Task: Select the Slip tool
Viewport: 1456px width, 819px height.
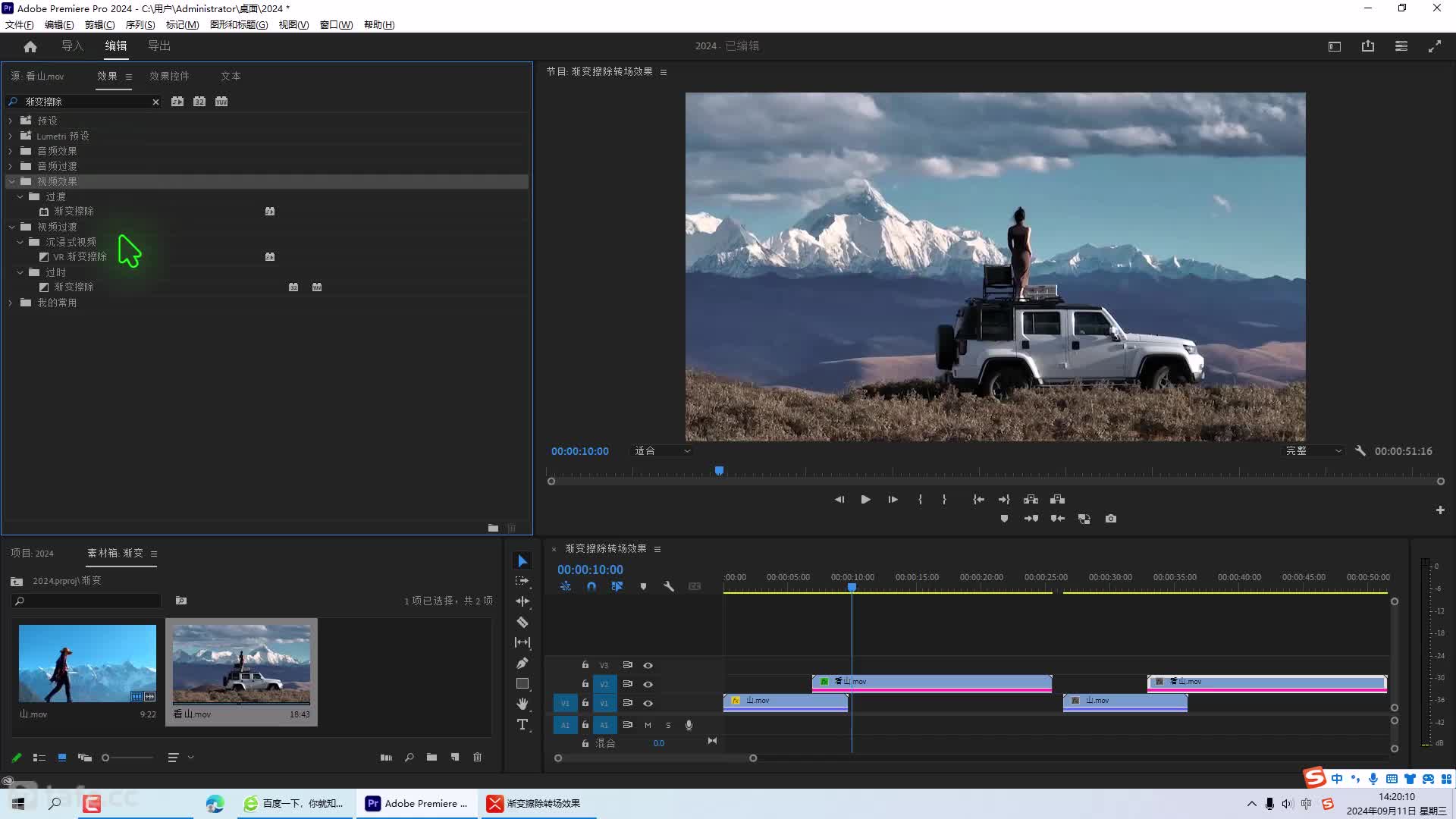Action: pyautogui.click(x=522, y=642)
